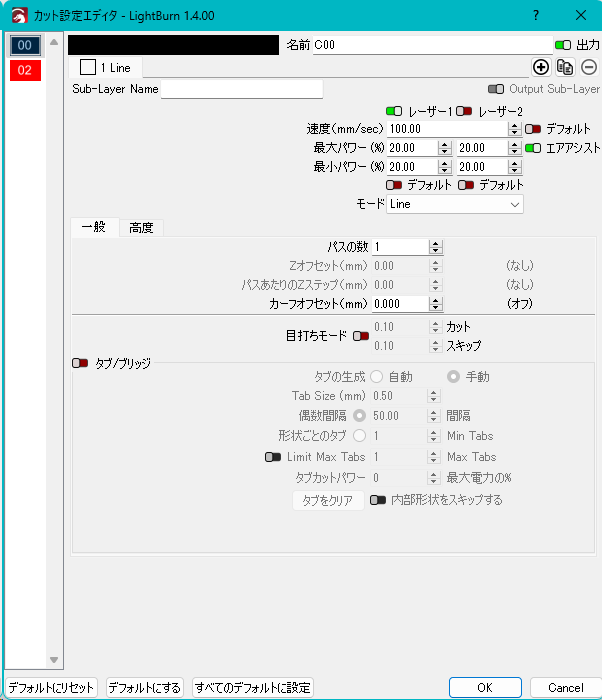The width and height of the screenshot is (602, 700).
Task: Toggle the 出力 output switch
Action: pyautogui.click(x=563, y=45)
